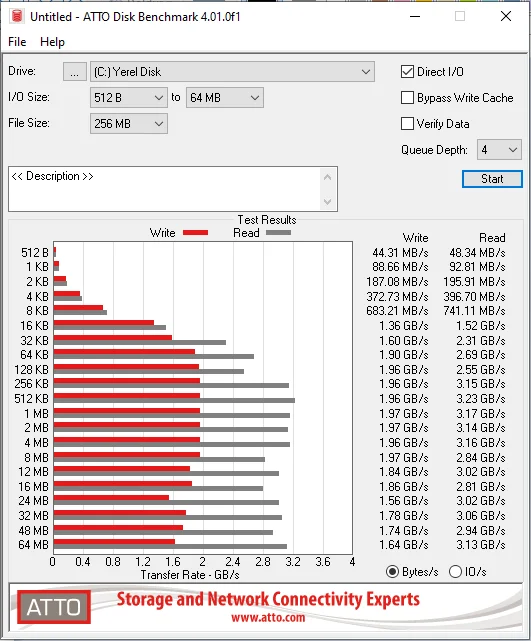Click the 16 KB row label

[34, 326]
